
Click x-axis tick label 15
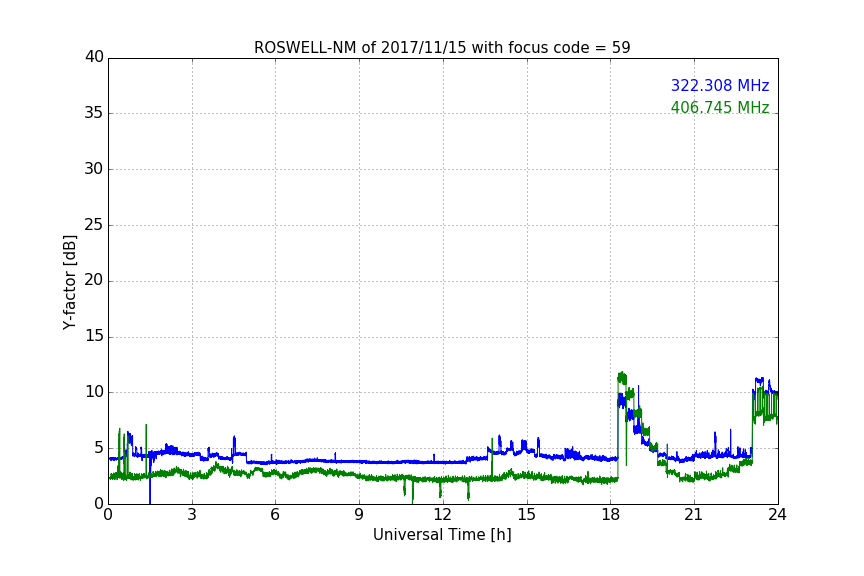point(526,515)
